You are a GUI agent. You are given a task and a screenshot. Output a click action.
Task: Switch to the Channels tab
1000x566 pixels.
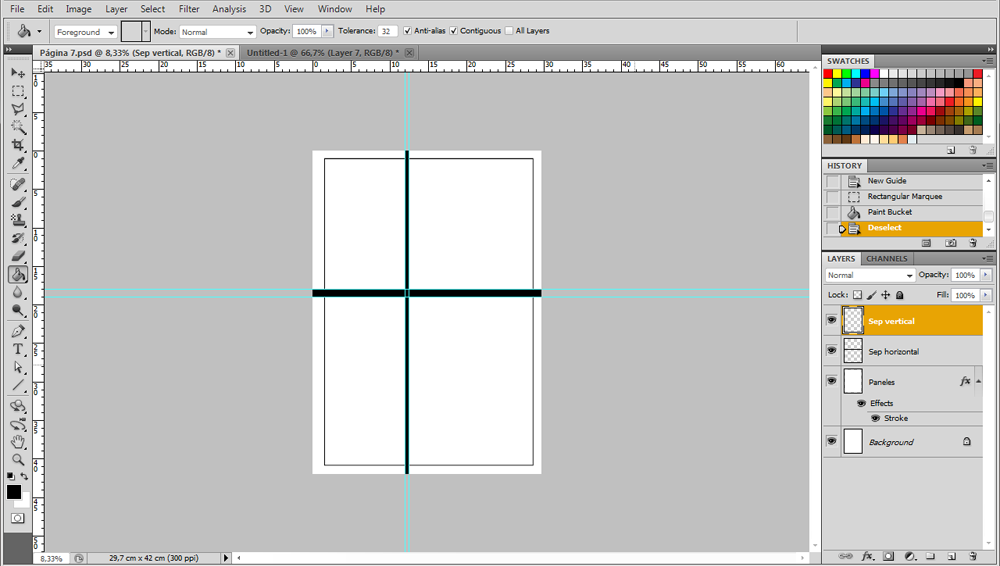[886, 259]
